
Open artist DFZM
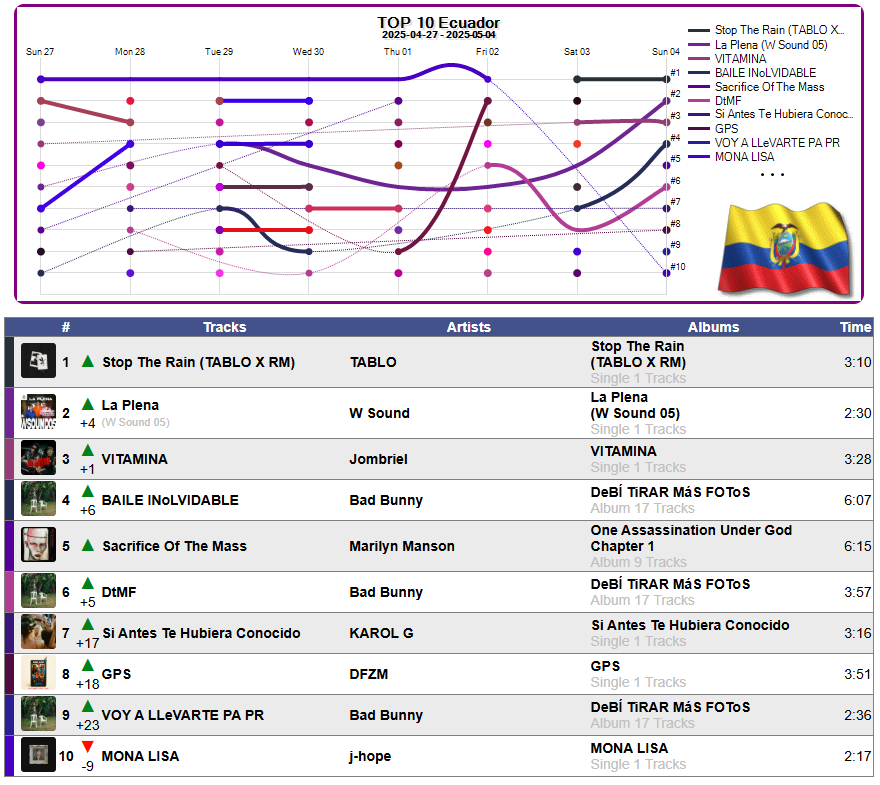(x=369, y=674)
